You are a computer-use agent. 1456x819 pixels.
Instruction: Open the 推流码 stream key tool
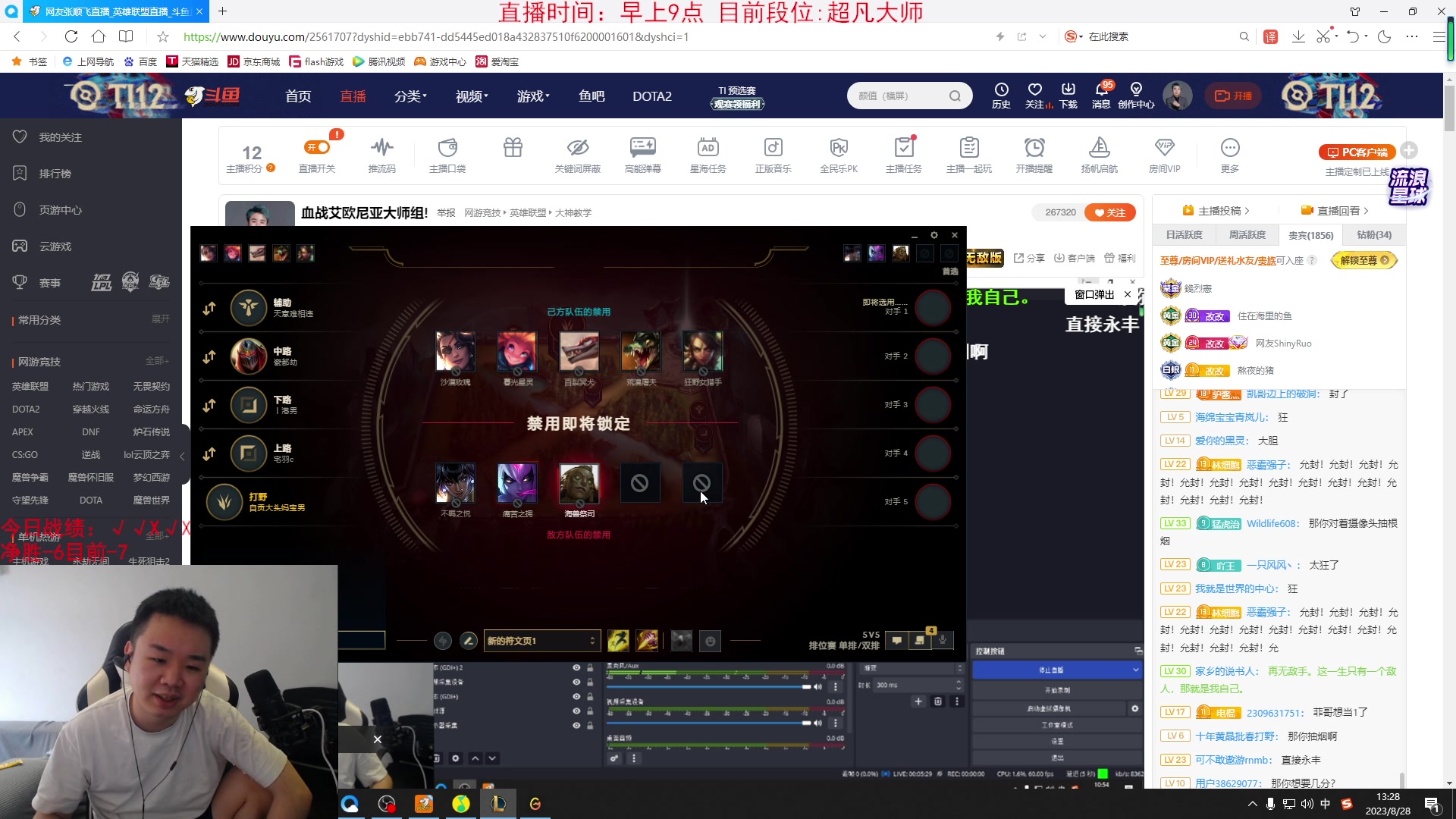(382, 155)
